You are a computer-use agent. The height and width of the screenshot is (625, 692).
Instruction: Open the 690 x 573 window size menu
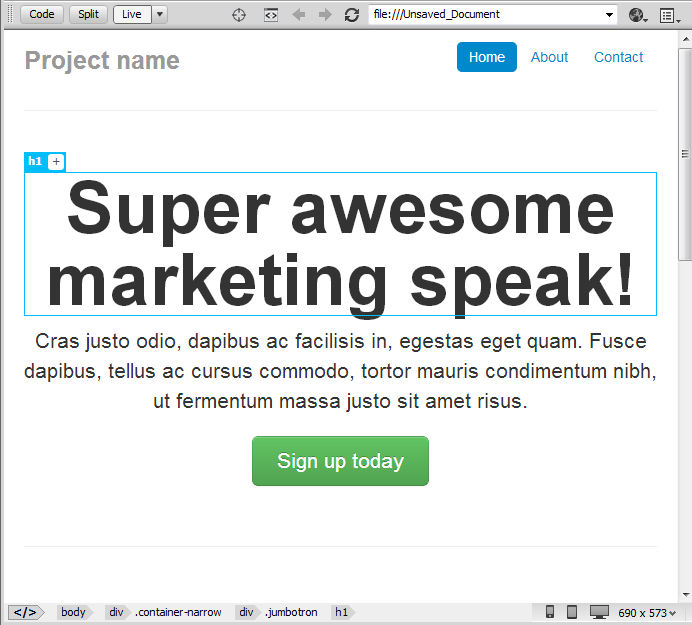pyautogui.click(x=647, y=613)
